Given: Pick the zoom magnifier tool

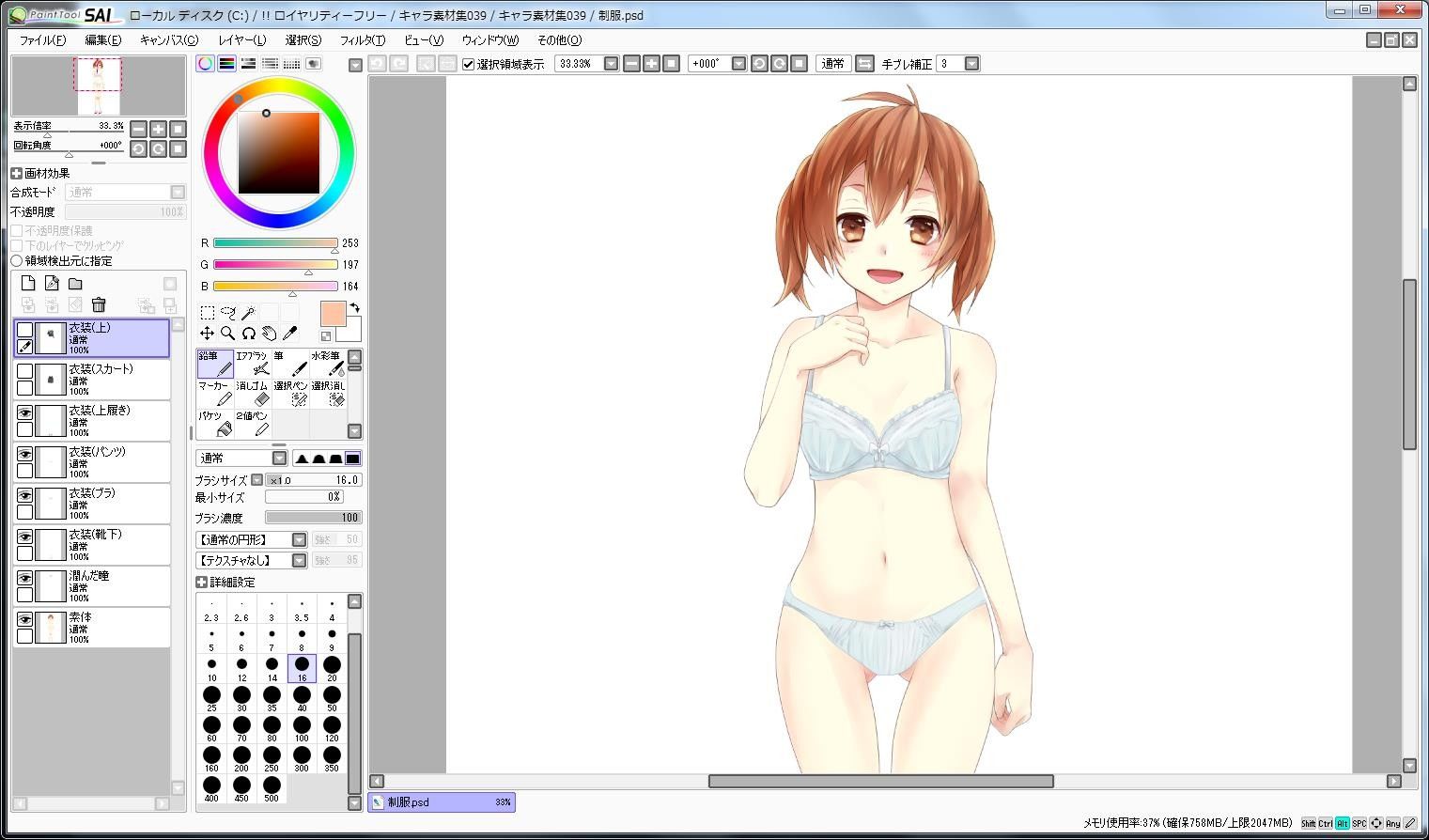Looking at the screenshot, I should pos(227,334).
